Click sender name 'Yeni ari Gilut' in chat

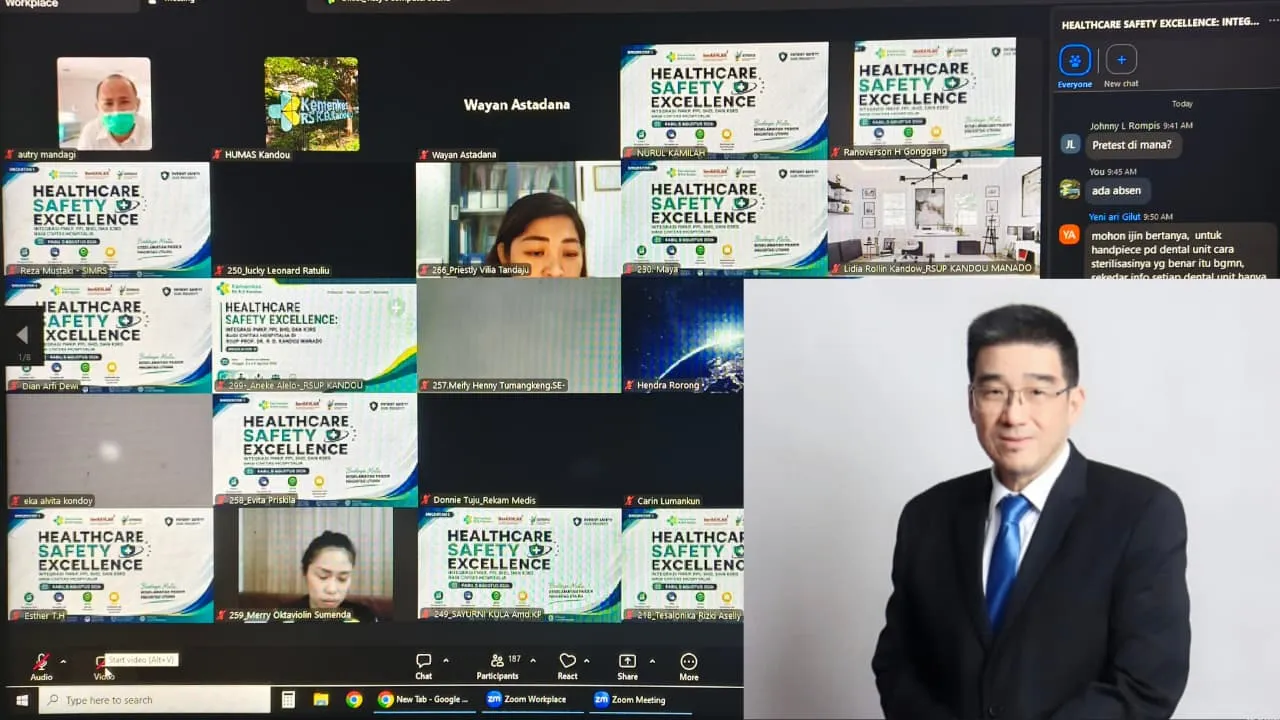(1113, 217)
